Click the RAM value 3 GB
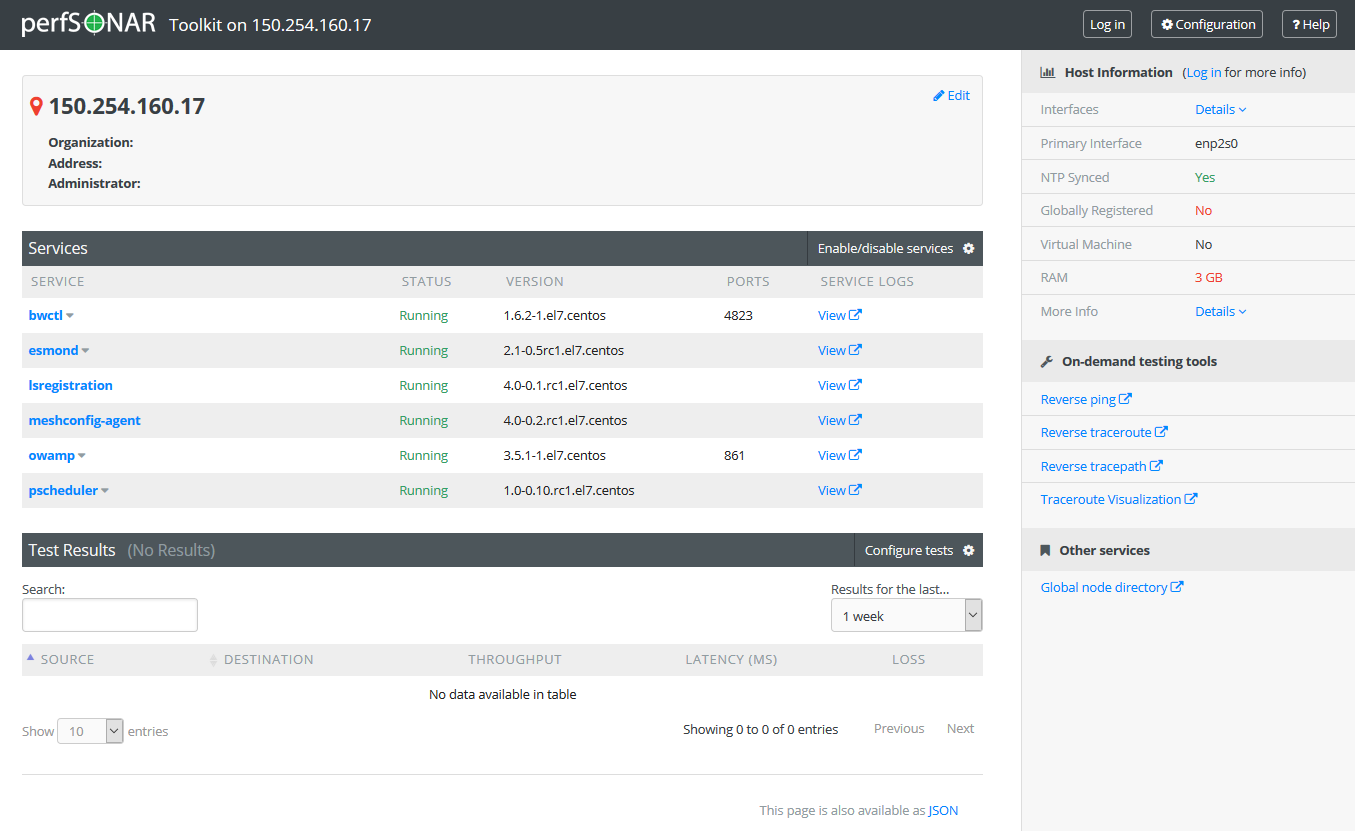1355x831 pixels. (1208, 277)
